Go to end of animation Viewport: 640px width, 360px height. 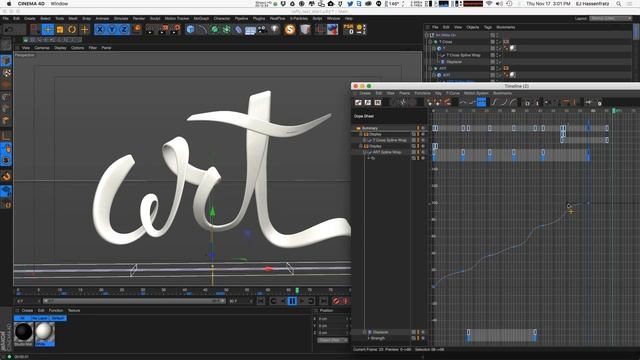(323, 301)
